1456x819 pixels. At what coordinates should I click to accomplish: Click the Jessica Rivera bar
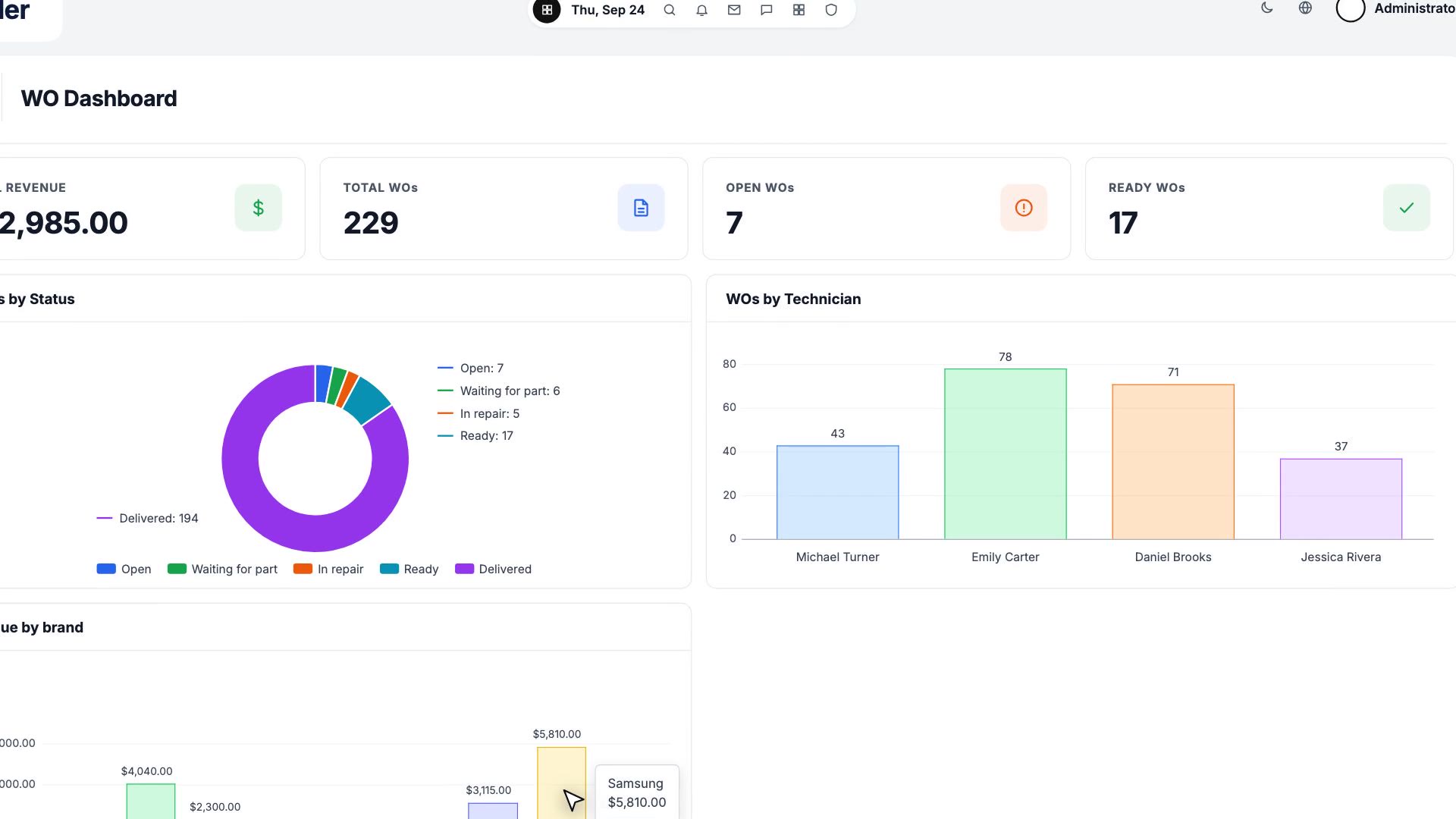(1341, 499)
